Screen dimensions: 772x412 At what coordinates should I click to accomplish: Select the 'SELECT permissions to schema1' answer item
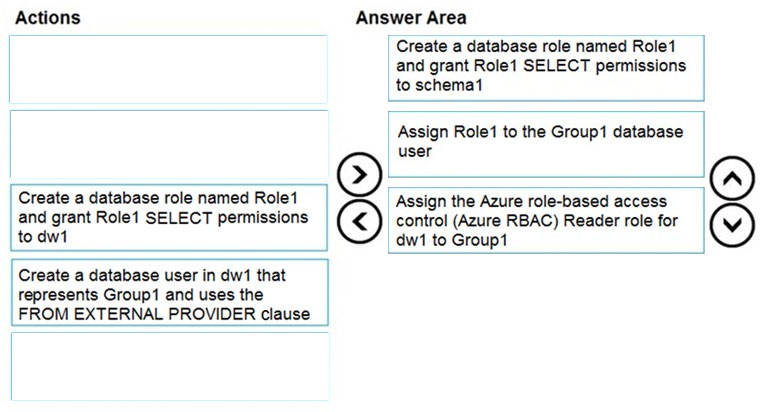[546, 68]
